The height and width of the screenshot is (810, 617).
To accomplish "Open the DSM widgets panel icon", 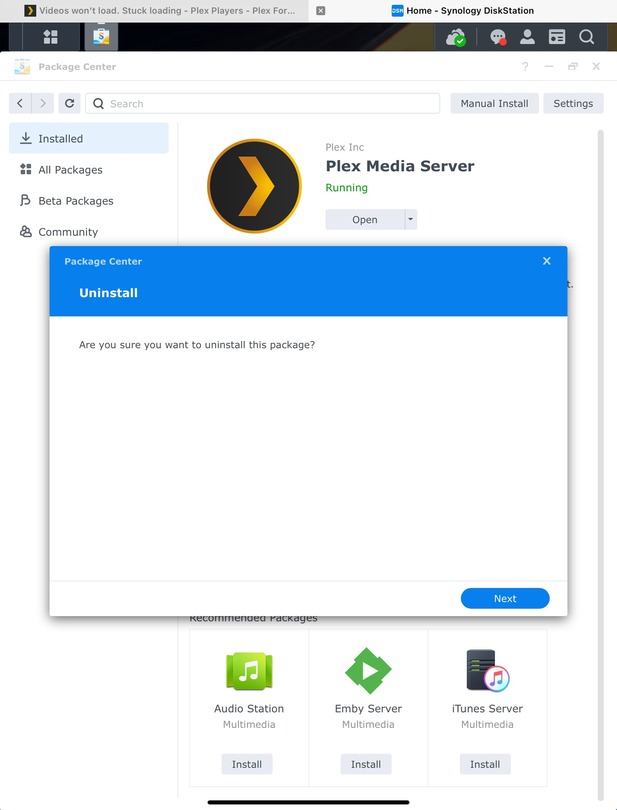I will tap(557, 37).
